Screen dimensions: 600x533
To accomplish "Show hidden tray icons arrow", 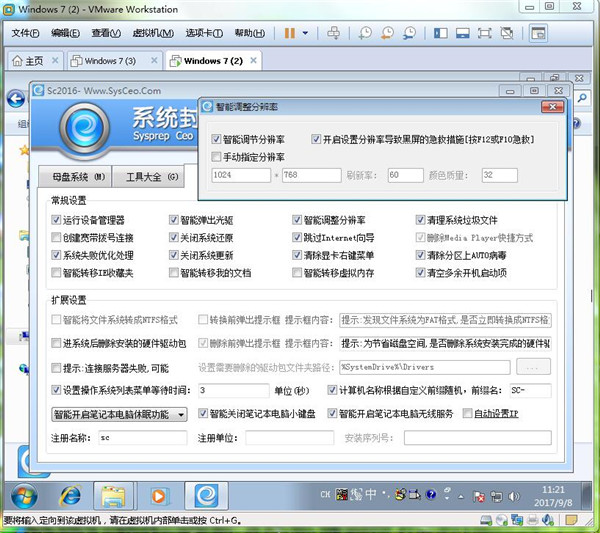I will pos(461,497).
